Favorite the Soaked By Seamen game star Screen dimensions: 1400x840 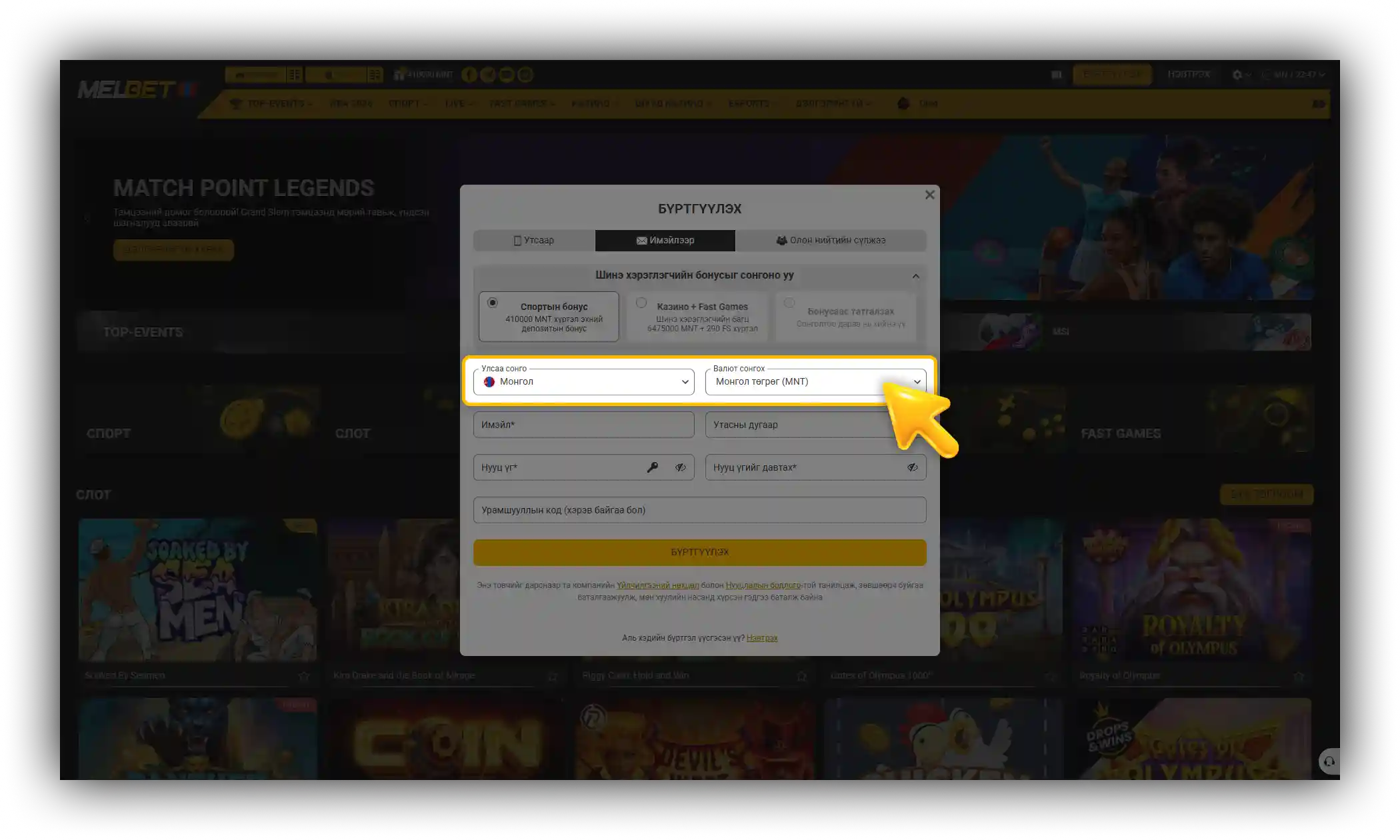[x=304, y=676]
